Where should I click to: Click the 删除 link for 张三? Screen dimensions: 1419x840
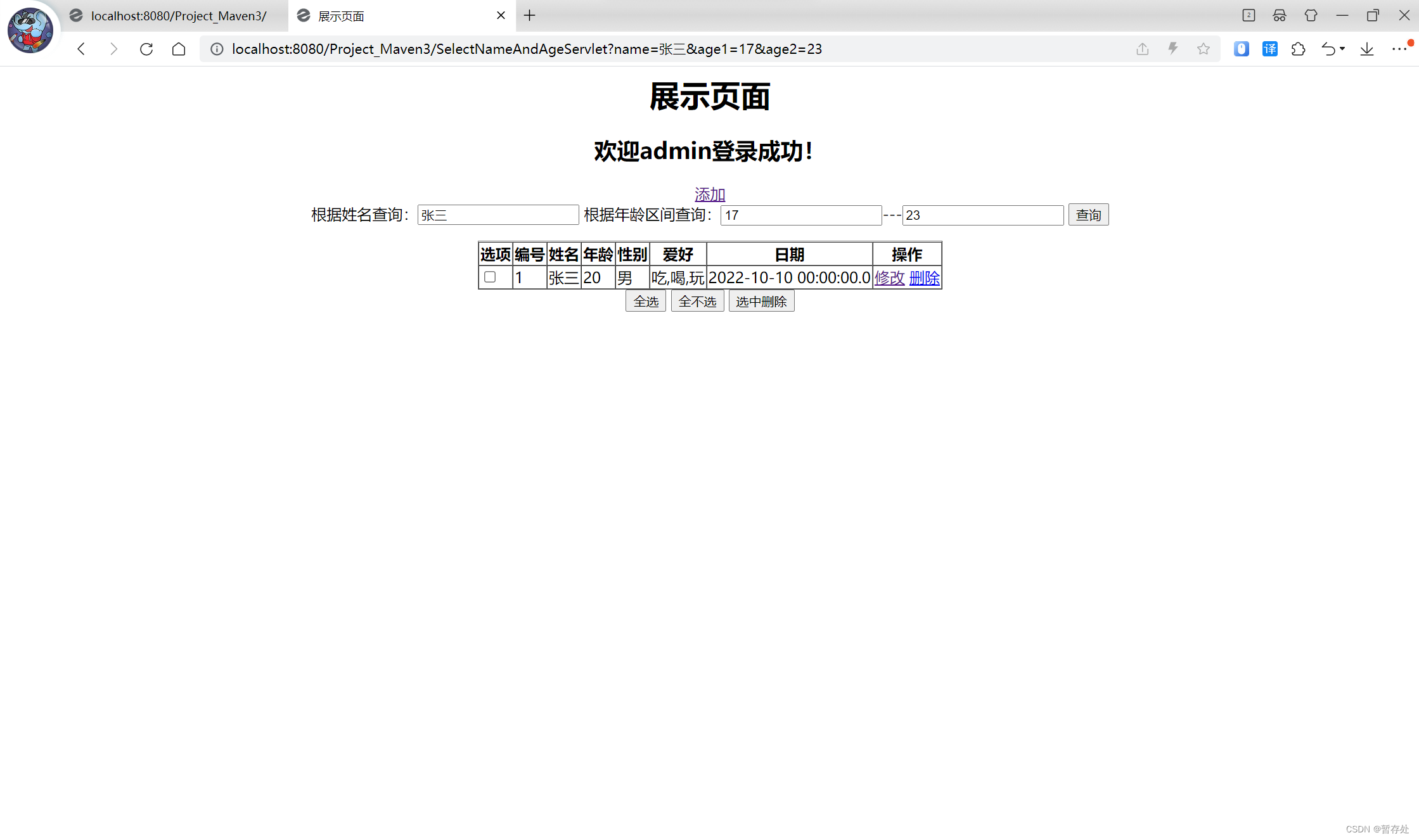924,277
